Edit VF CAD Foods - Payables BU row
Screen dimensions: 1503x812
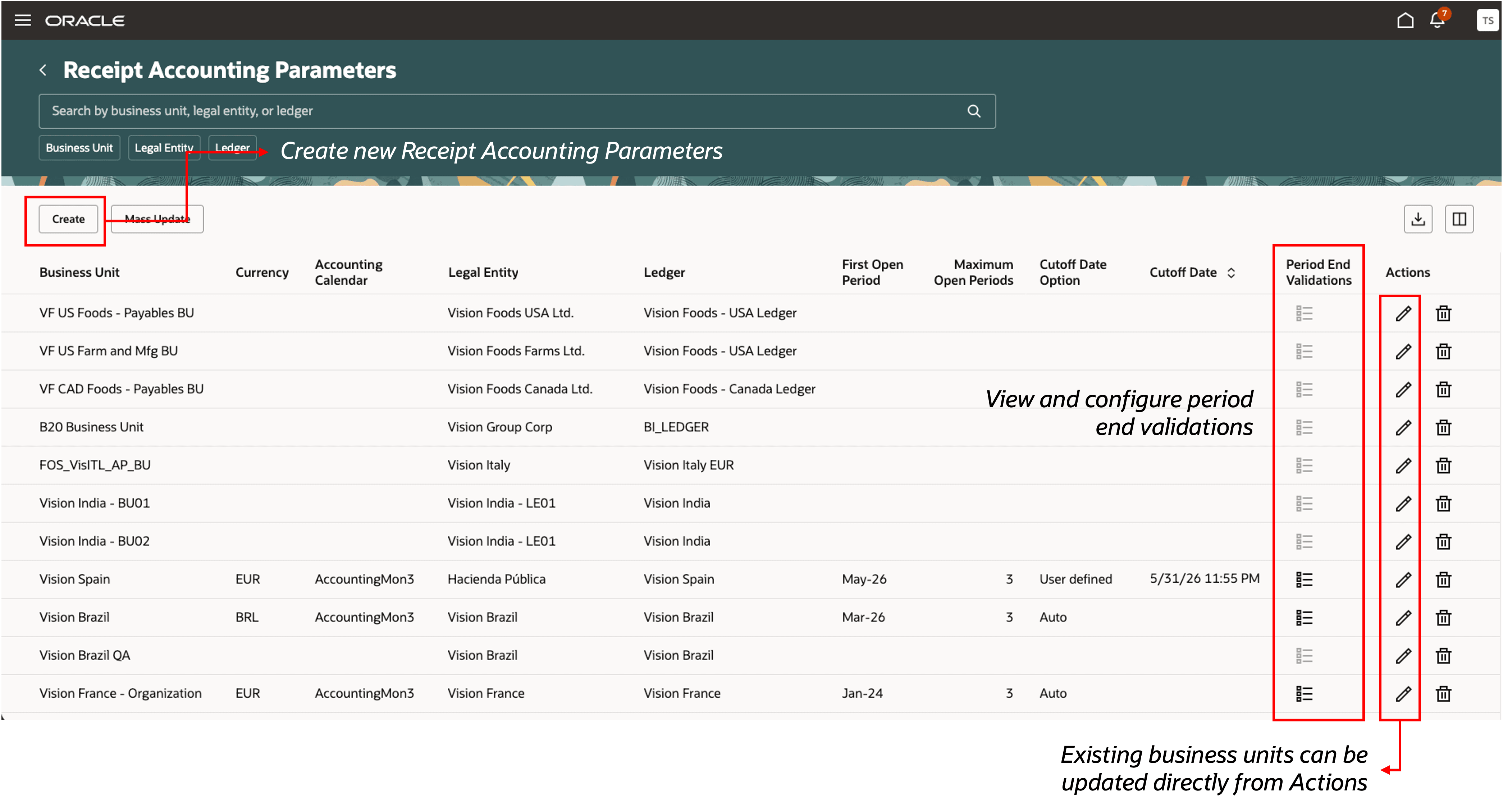pos(1403,389)
